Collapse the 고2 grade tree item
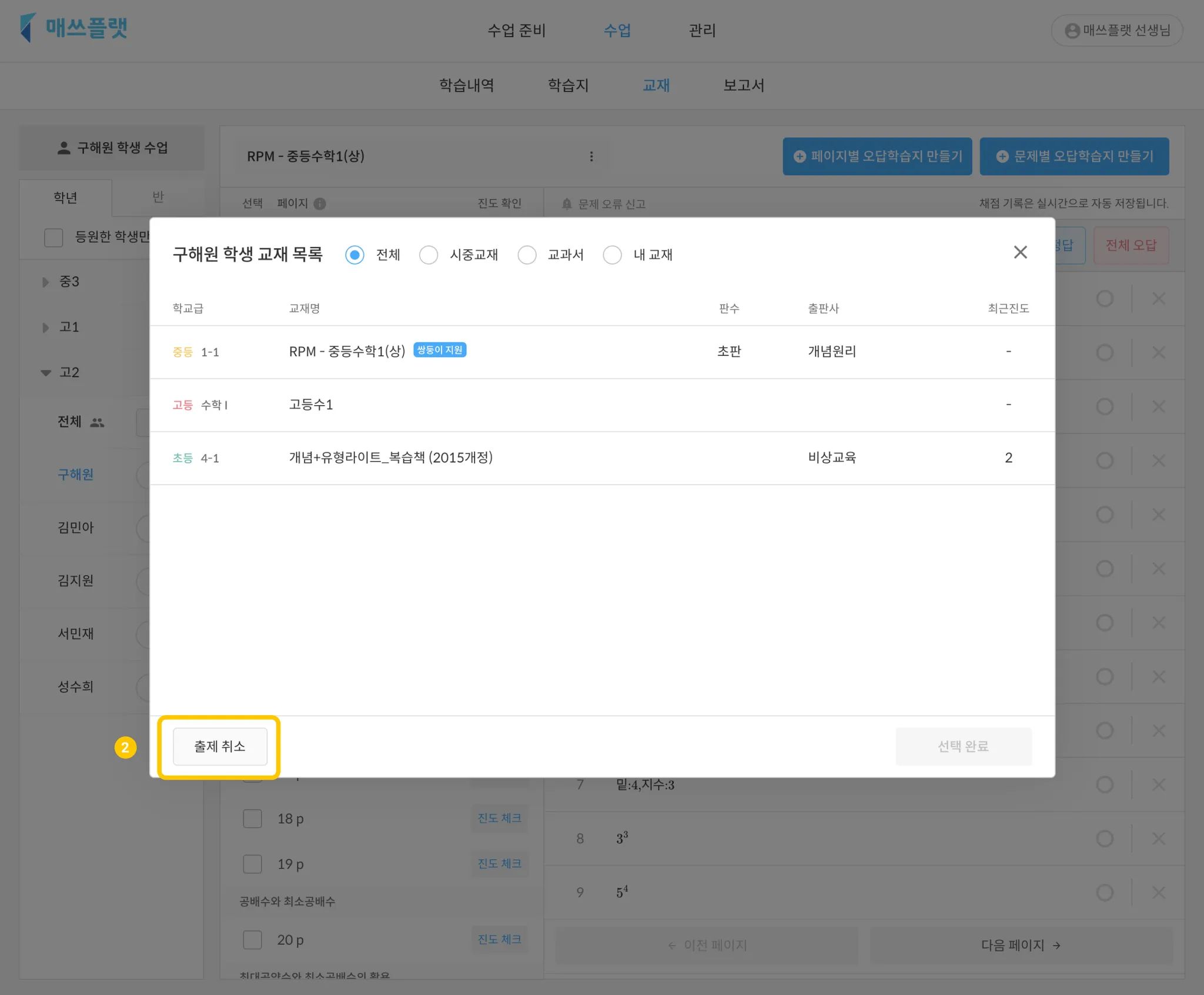 45,373
